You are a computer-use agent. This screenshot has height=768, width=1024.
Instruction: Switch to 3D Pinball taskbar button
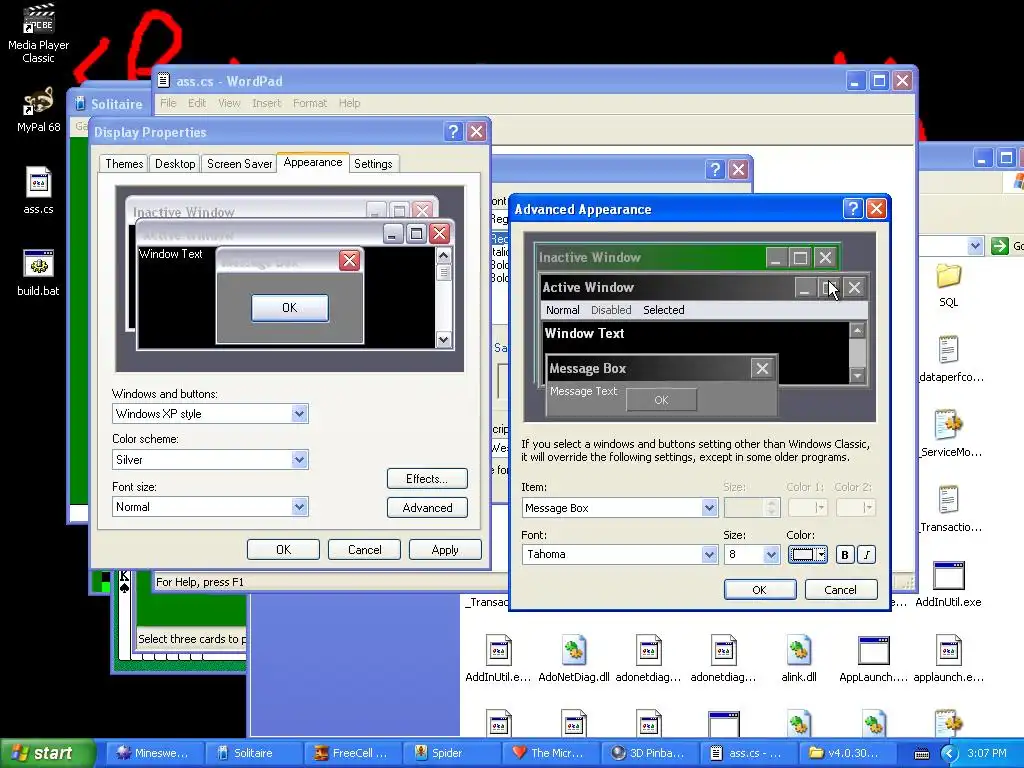(x=650, y=753)
